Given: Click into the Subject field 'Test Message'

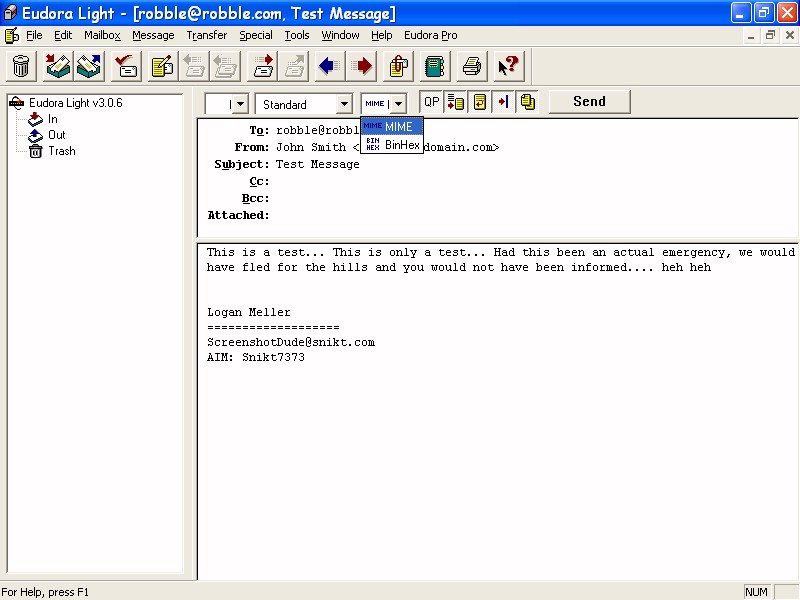Looking at the screenshot, I should 318,164.
